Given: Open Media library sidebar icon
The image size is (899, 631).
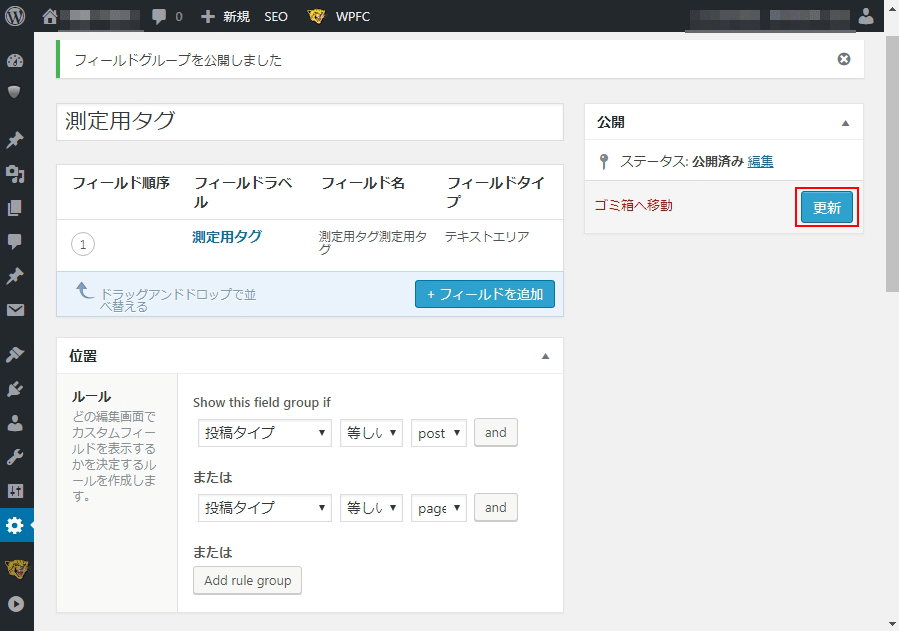Looking at the screenshot, I should [15, 174].
